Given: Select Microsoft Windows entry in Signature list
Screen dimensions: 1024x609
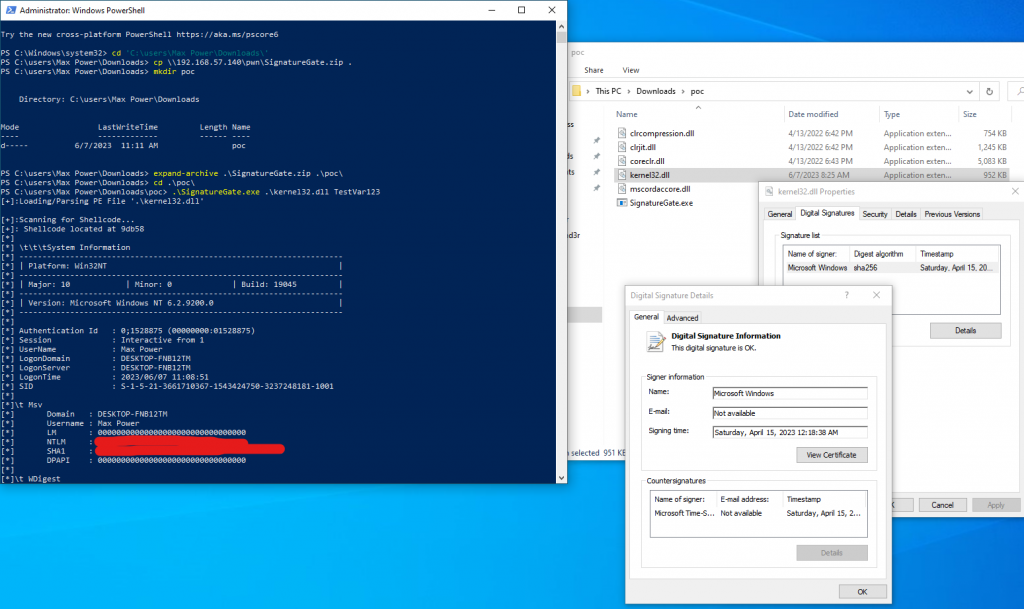Looking at the screenshot, I should pyautogui.click(x=817, y=268).
